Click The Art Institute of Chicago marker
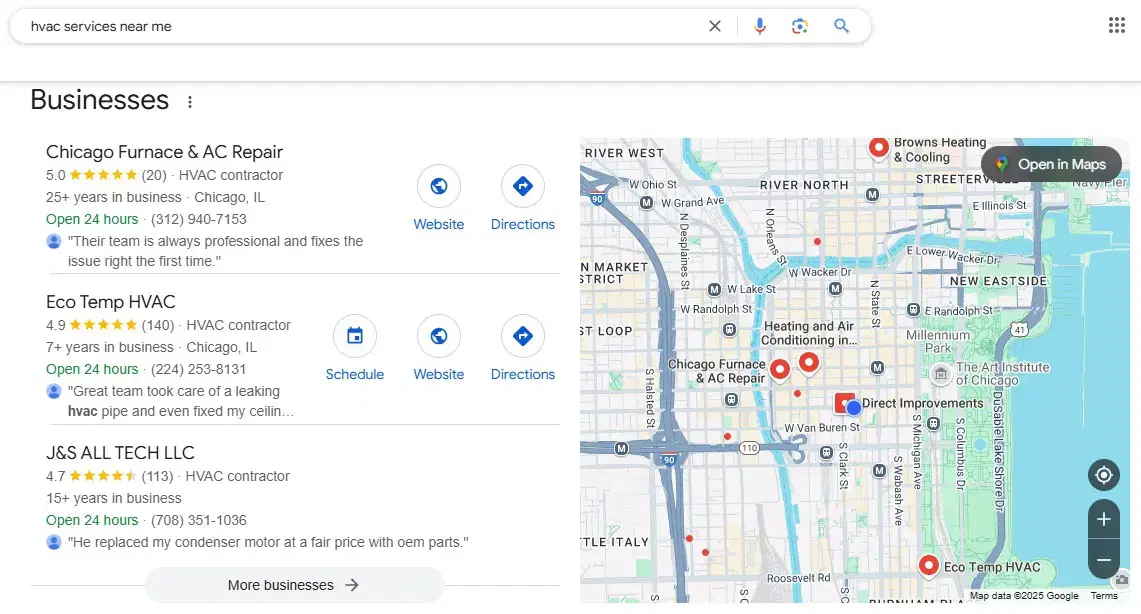Screen dimensions: 1141x614 click(940, 374)
